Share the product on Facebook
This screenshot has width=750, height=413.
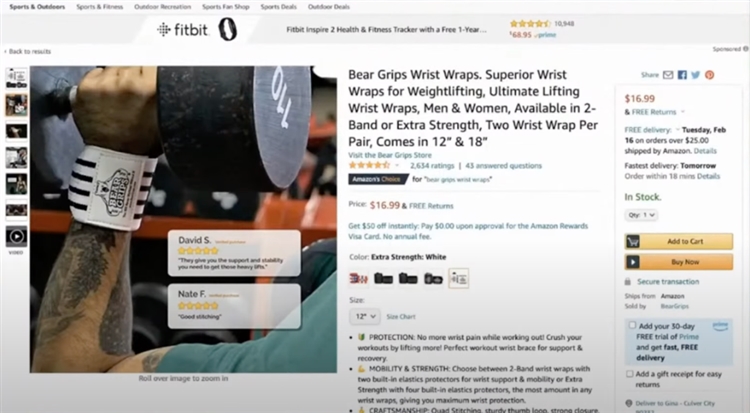tap(683, 75)
